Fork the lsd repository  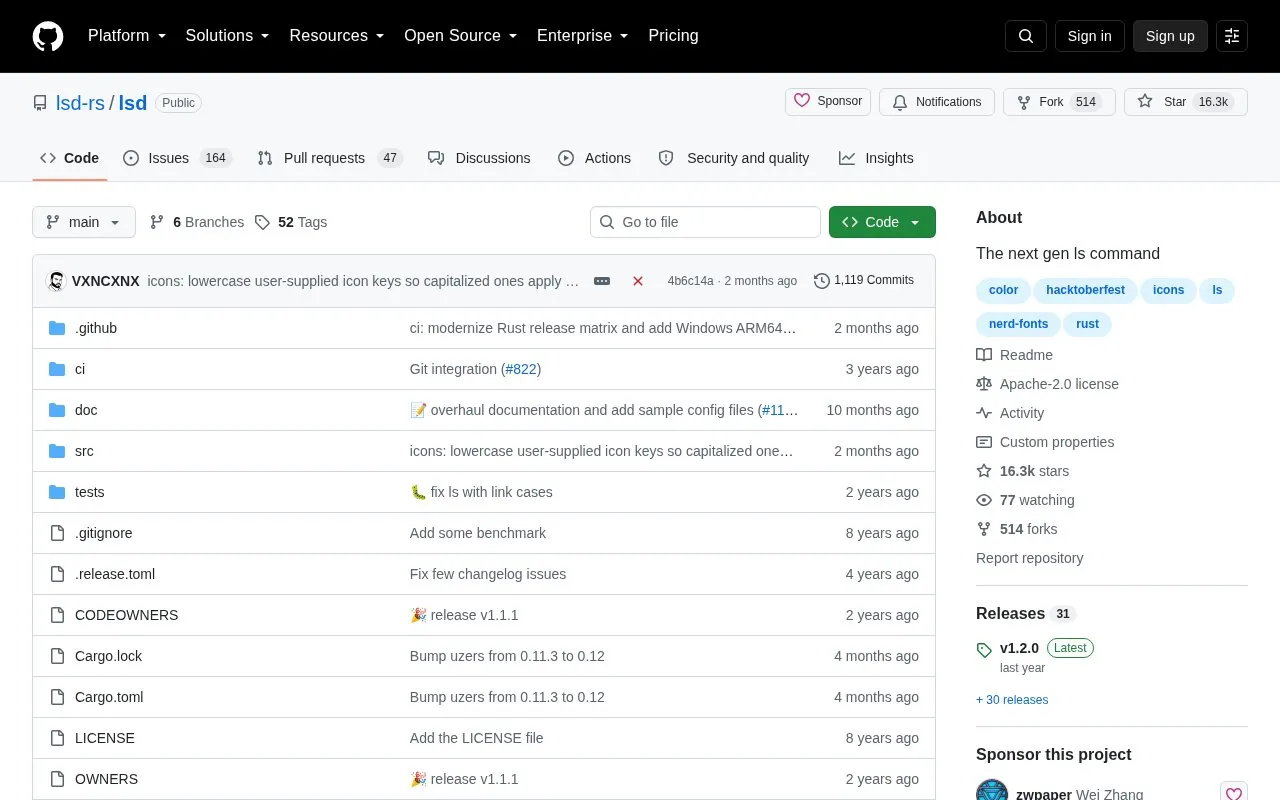[x=1059, y=102]
